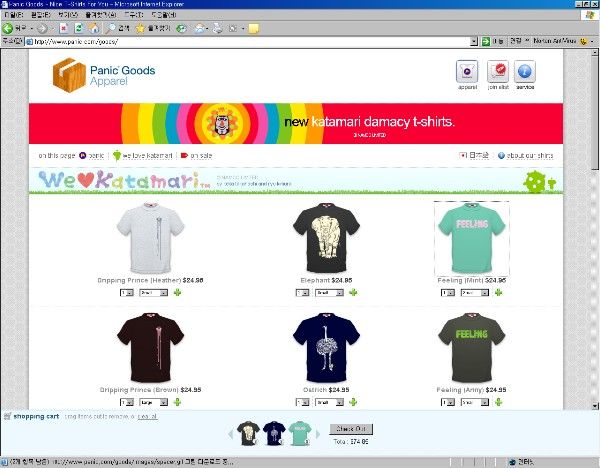
Task: Open Search with the magnifier icon
Action: coord(111,28)
